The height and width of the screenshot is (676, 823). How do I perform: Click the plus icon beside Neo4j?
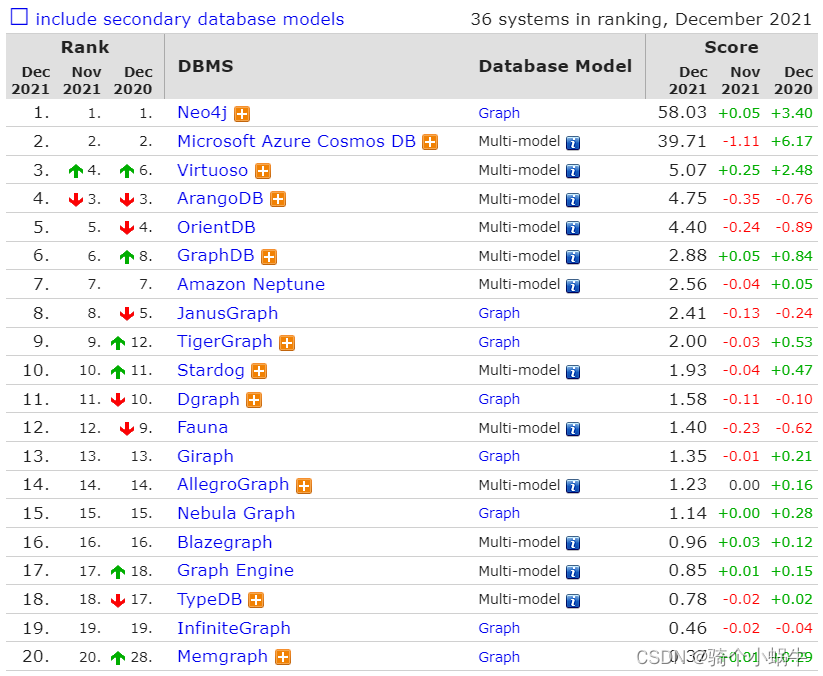[242, 114]
